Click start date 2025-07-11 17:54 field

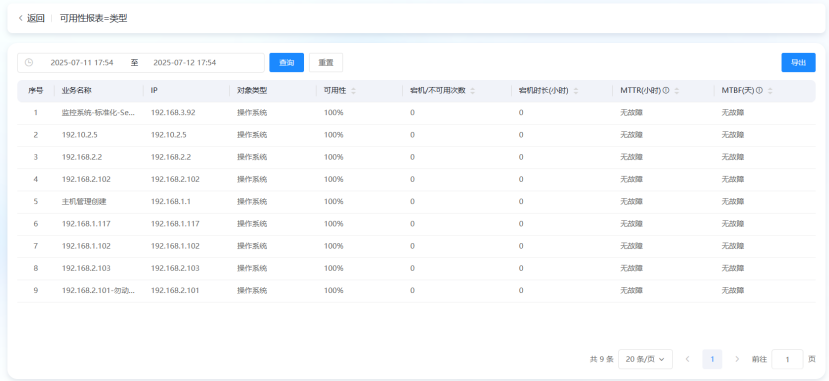click(x=82, y=62)
